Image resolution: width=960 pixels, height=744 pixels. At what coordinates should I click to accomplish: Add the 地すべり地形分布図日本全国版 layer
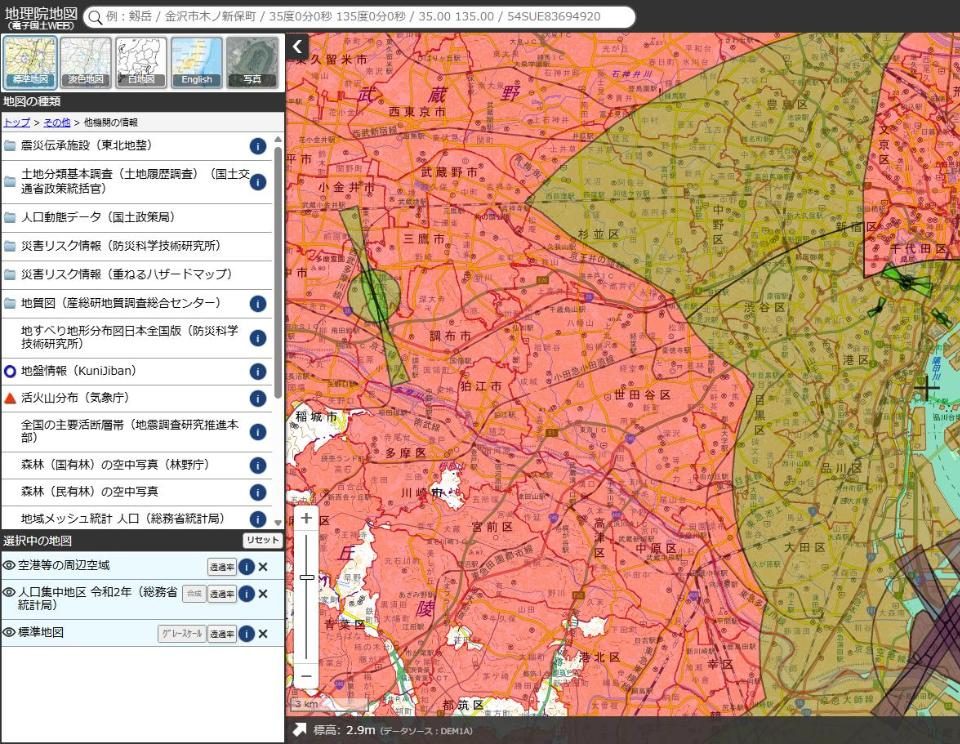(x=129, y=337)
